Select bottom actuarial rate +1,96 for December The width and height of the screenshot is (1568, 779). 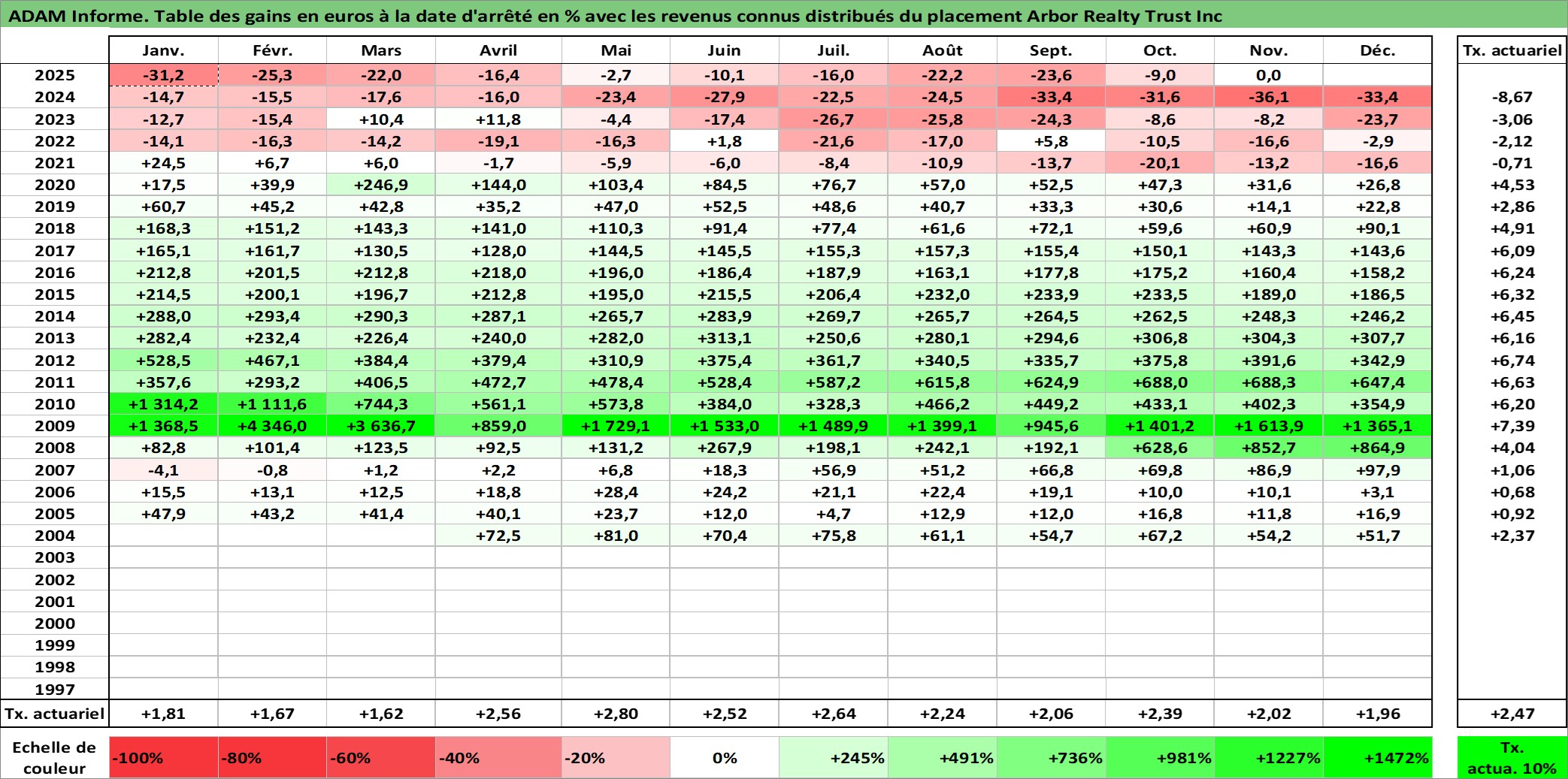tap(1378, 714)
